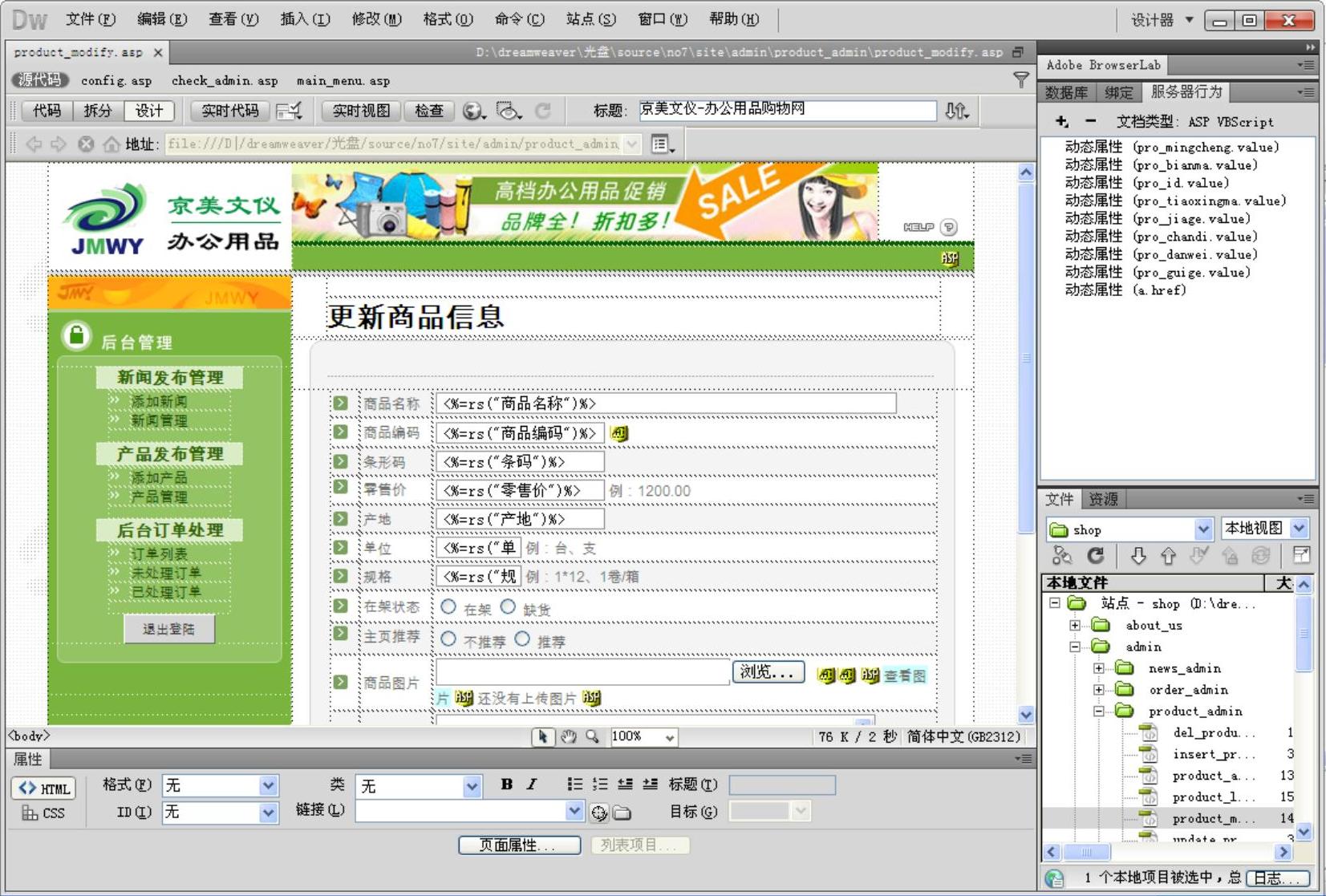Viewport: 1326px width, 896px height.
Task: Select the 在架 radio button
Action: pos(448,607)
